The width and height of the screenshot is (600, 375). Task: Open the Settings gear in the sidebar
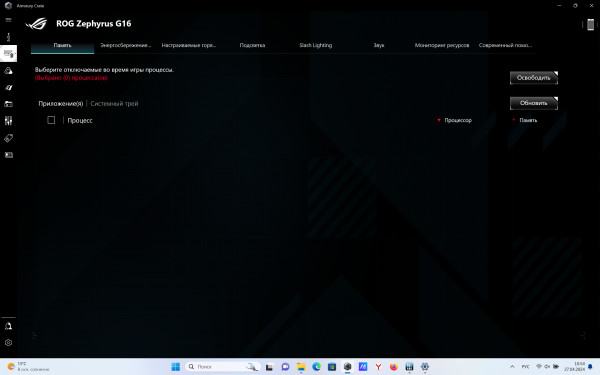click(8, 343)
